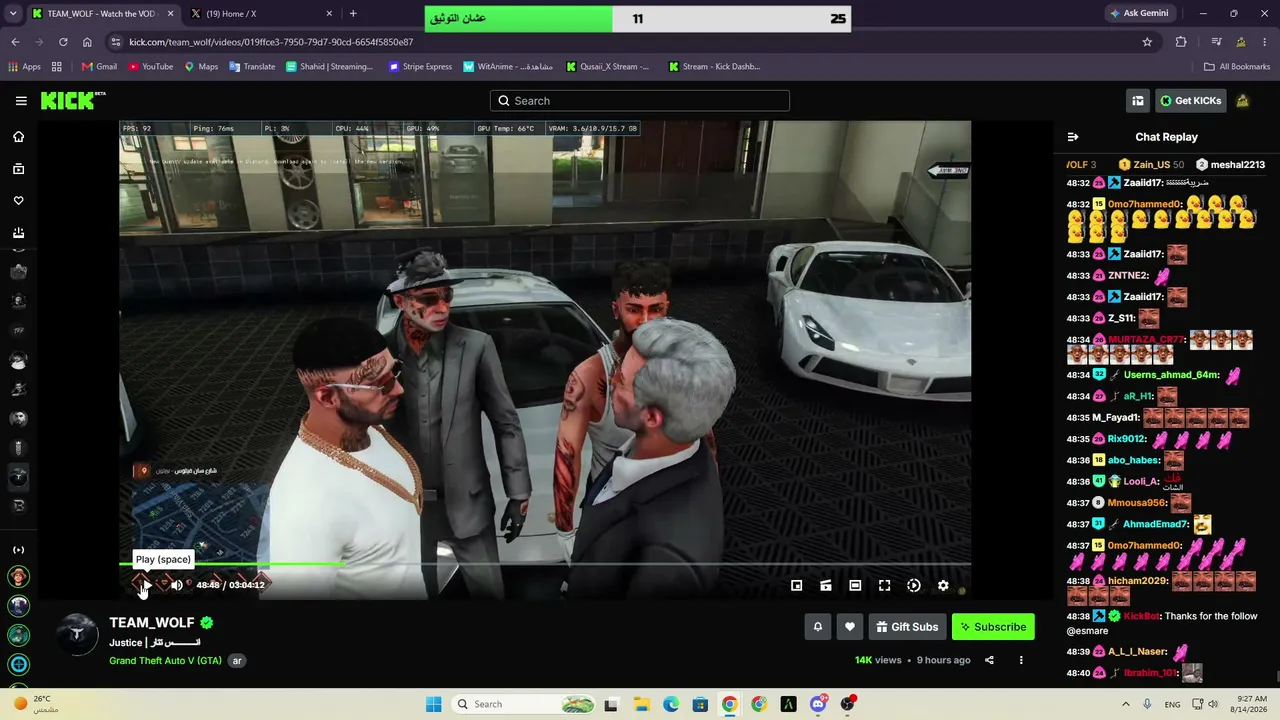Click the Gift Subs button
This screenshot has width=1280, height=720.
point(907,627)
